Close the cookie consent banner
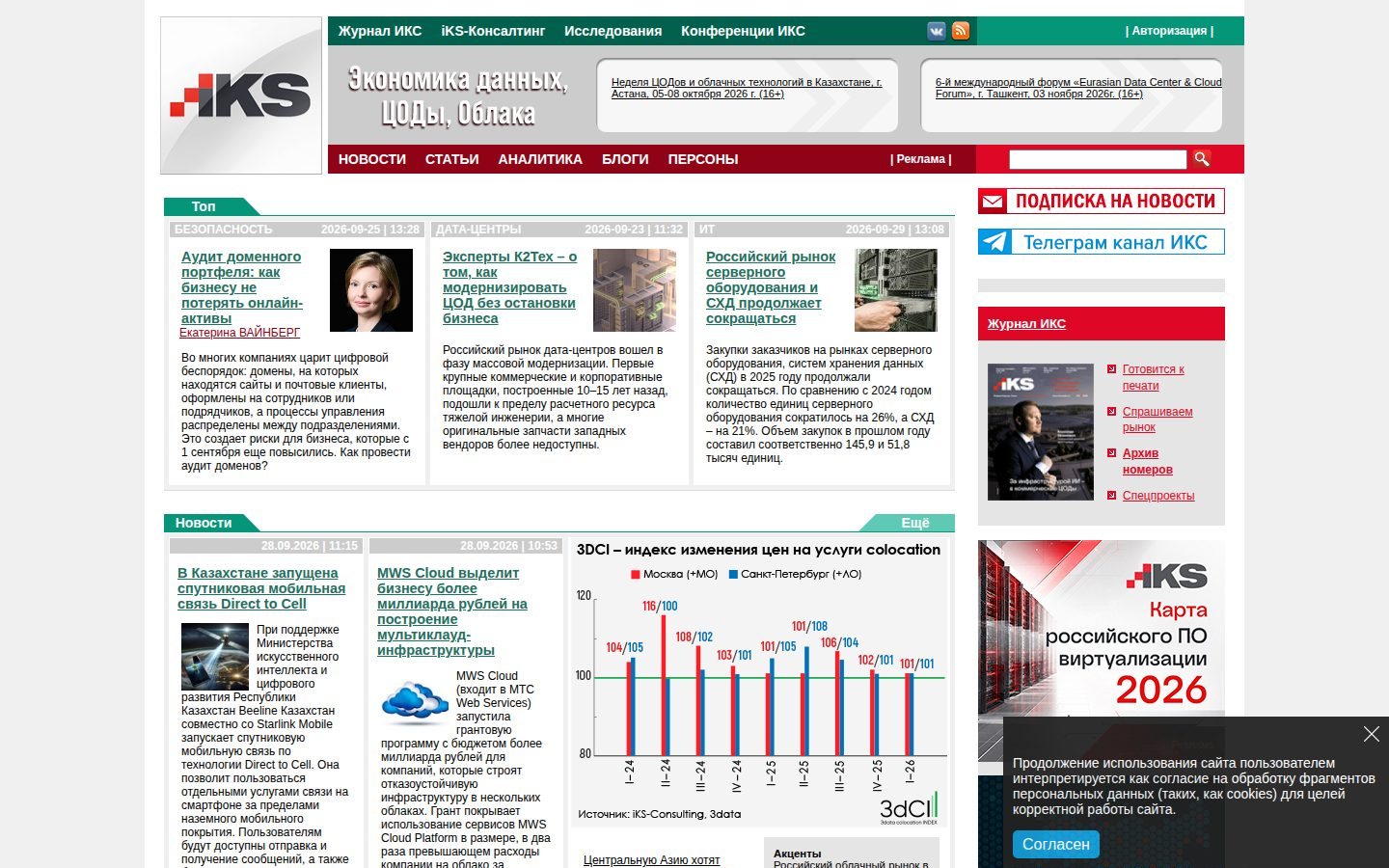The height and width of the screenshot is (868, 1389). (1372, 734)
